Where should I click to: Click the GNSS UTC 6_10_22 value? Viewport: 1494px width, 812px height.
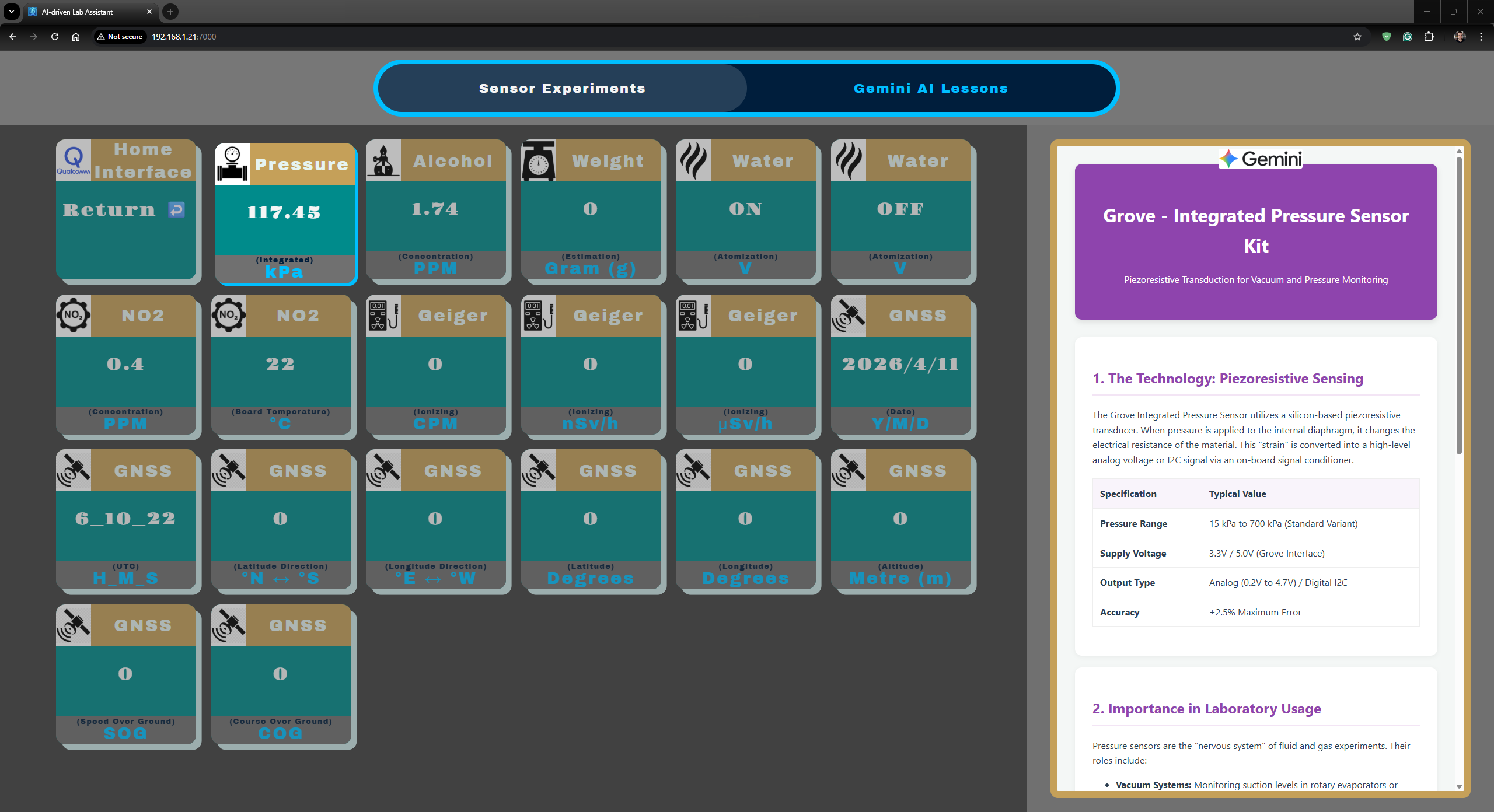[x=125, y=519]
